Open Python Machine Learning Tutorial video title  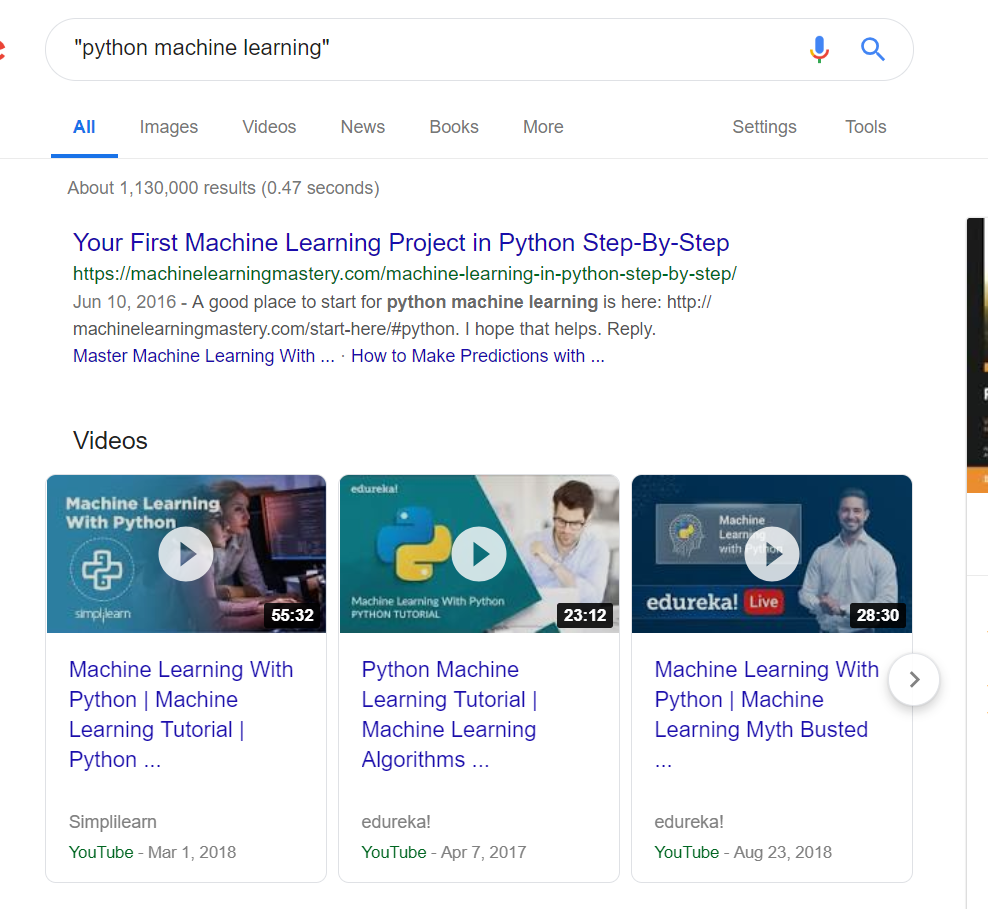coord(449,714)
